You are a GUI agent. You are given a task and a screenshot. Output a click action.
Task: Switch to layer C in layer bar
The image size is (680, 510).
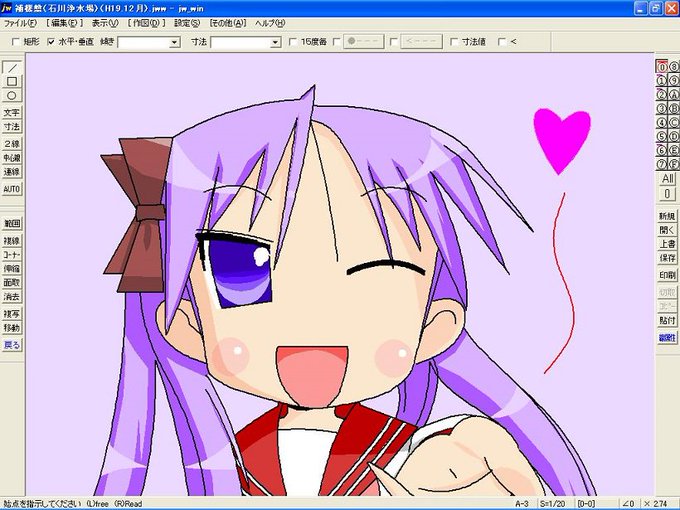[x=673, y=122]
